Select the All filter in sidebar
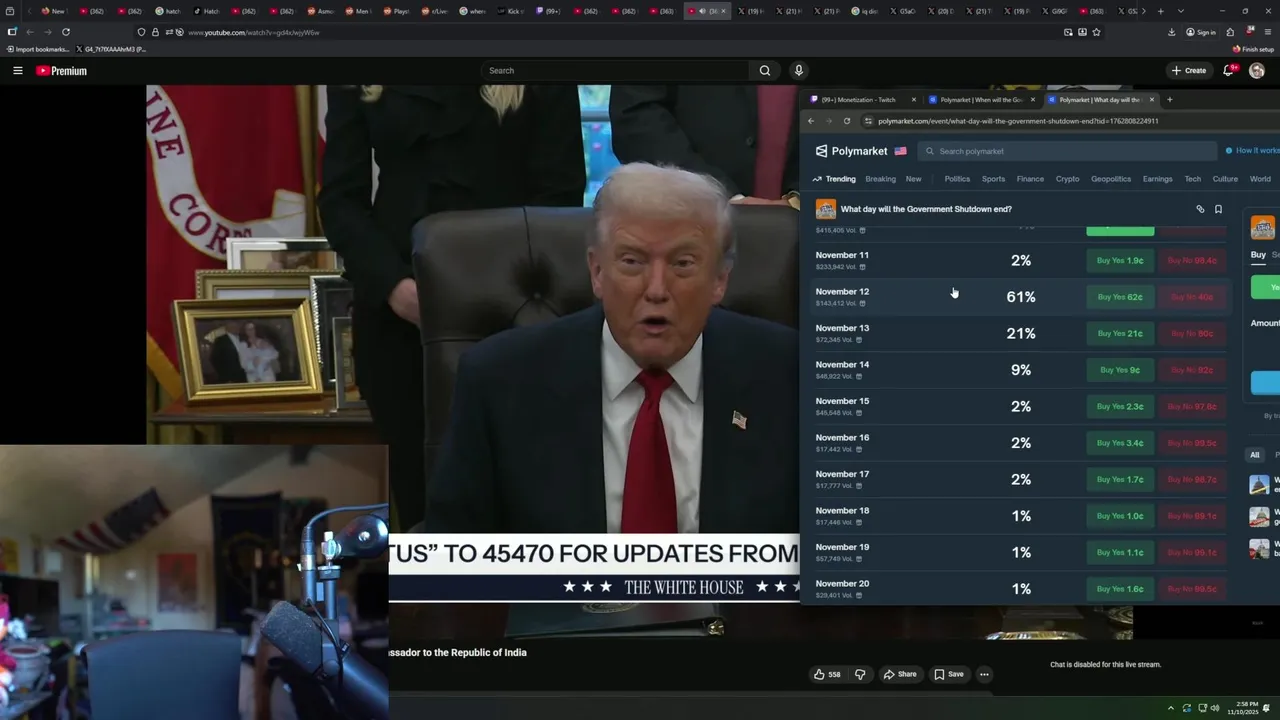This screenshot has width=1280, height=720. [1255, 455]
